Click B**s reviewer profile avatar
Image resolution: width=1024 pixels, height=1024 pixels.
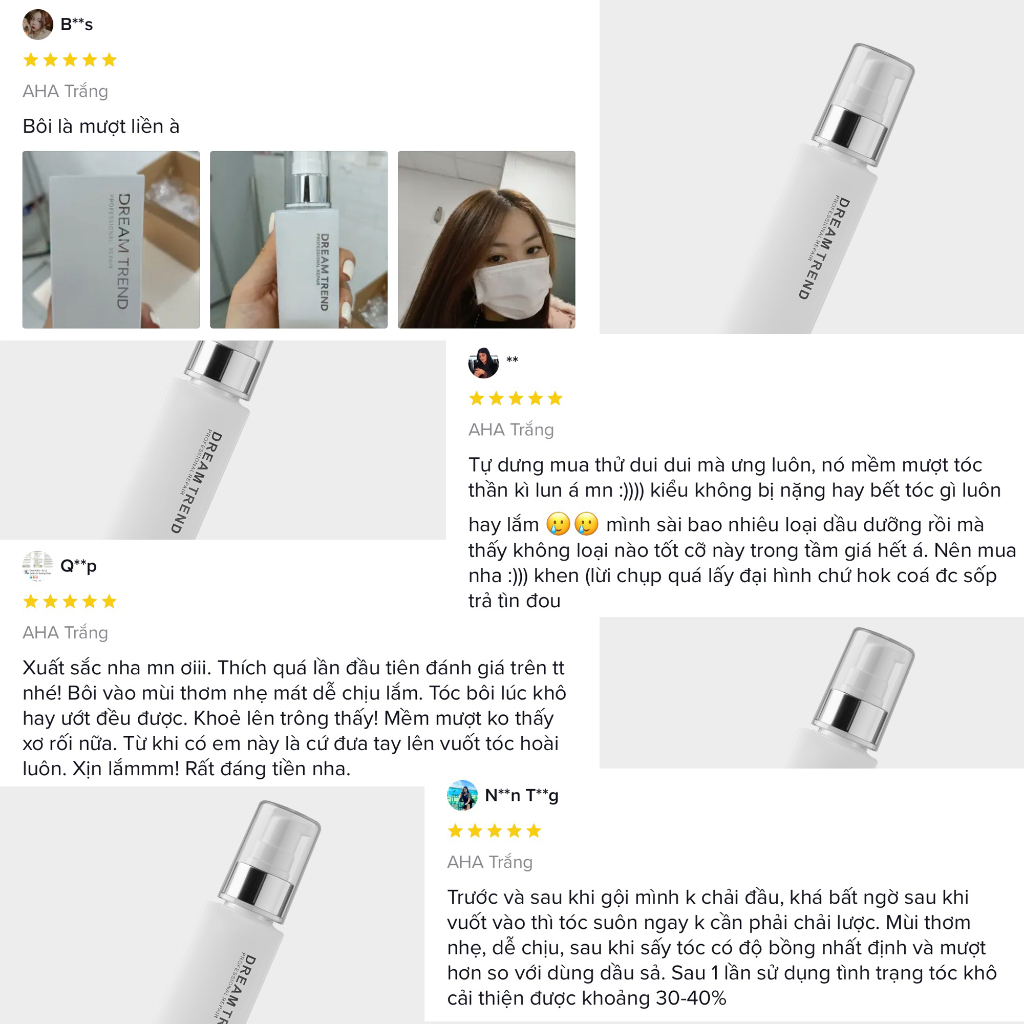(x=38, y=24)
